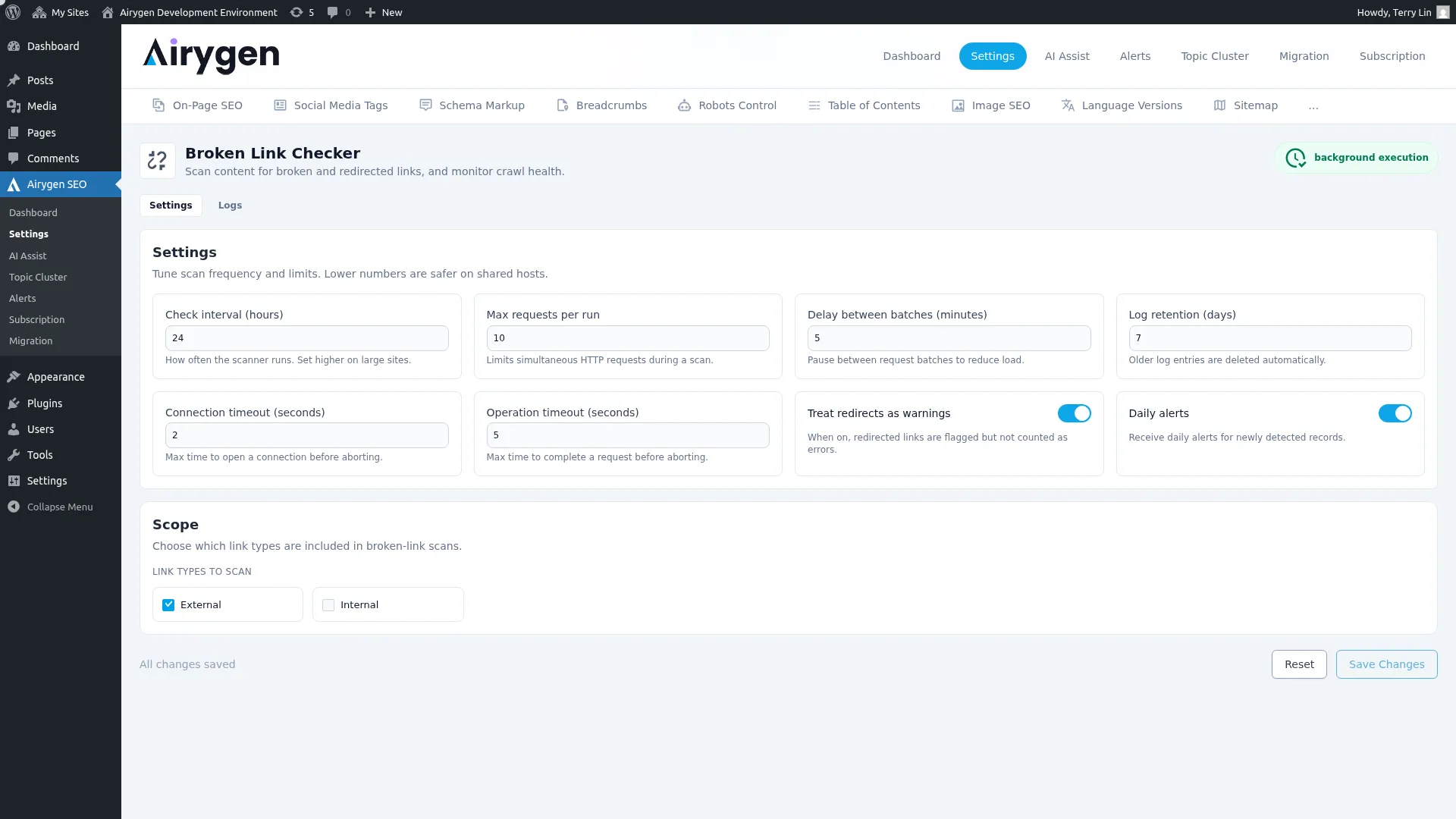Click the Airygen logo
This screenshot has height=819, width=1456.
[x=211, y=56]
